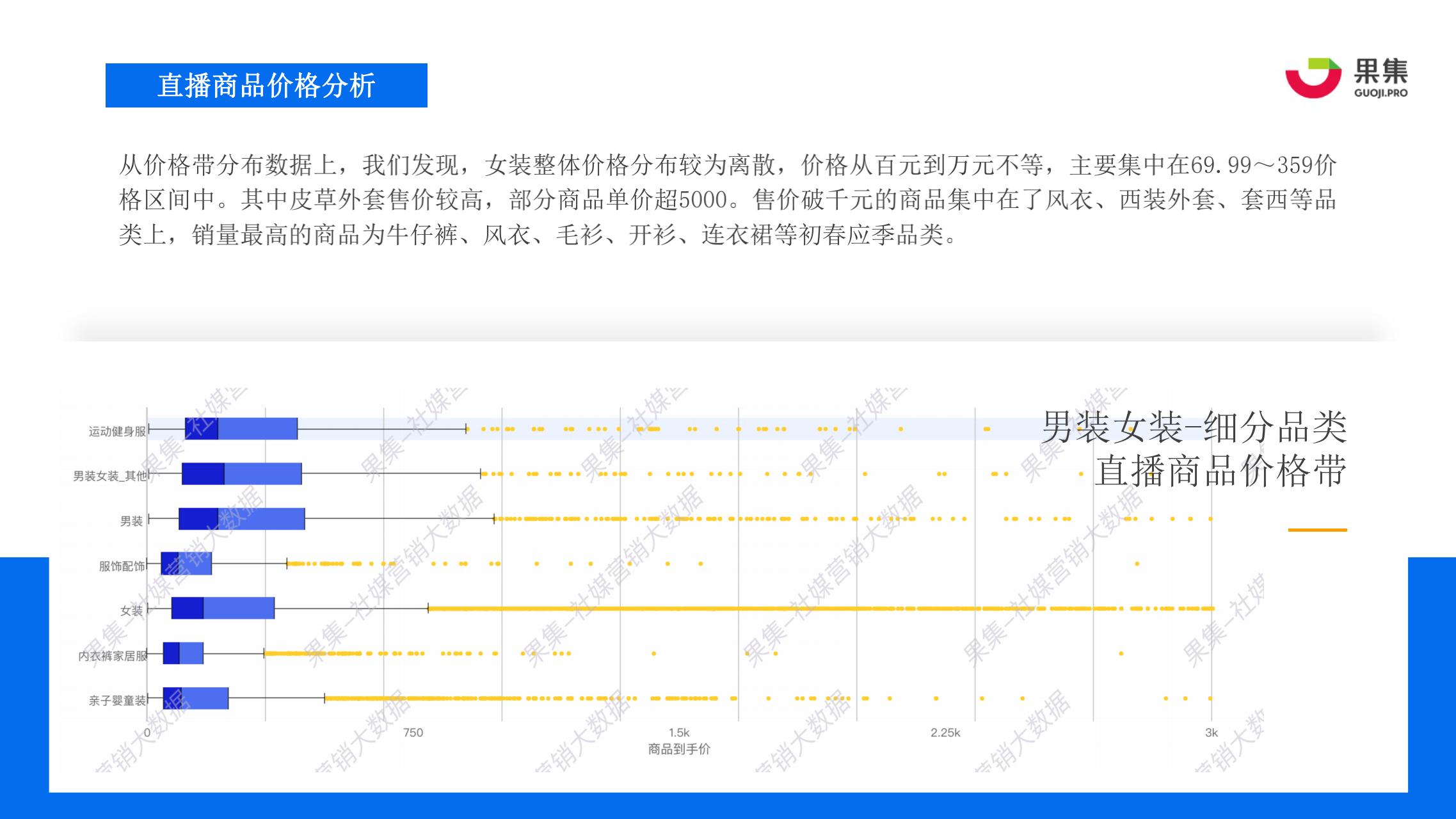Image resolution: width=1456 pixels, height=819 pixels.
Task: Click the blue box in 男装 row
Action: coord(241,518)
